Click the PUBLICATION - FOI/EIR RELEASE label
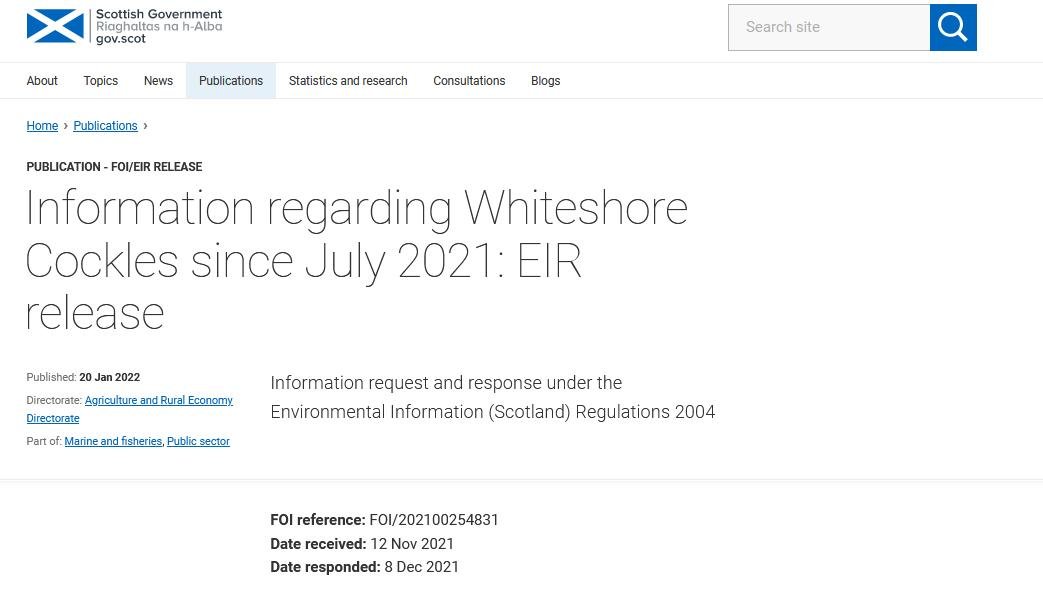Screen dimensions: 1043x595 tap(114, 167)
